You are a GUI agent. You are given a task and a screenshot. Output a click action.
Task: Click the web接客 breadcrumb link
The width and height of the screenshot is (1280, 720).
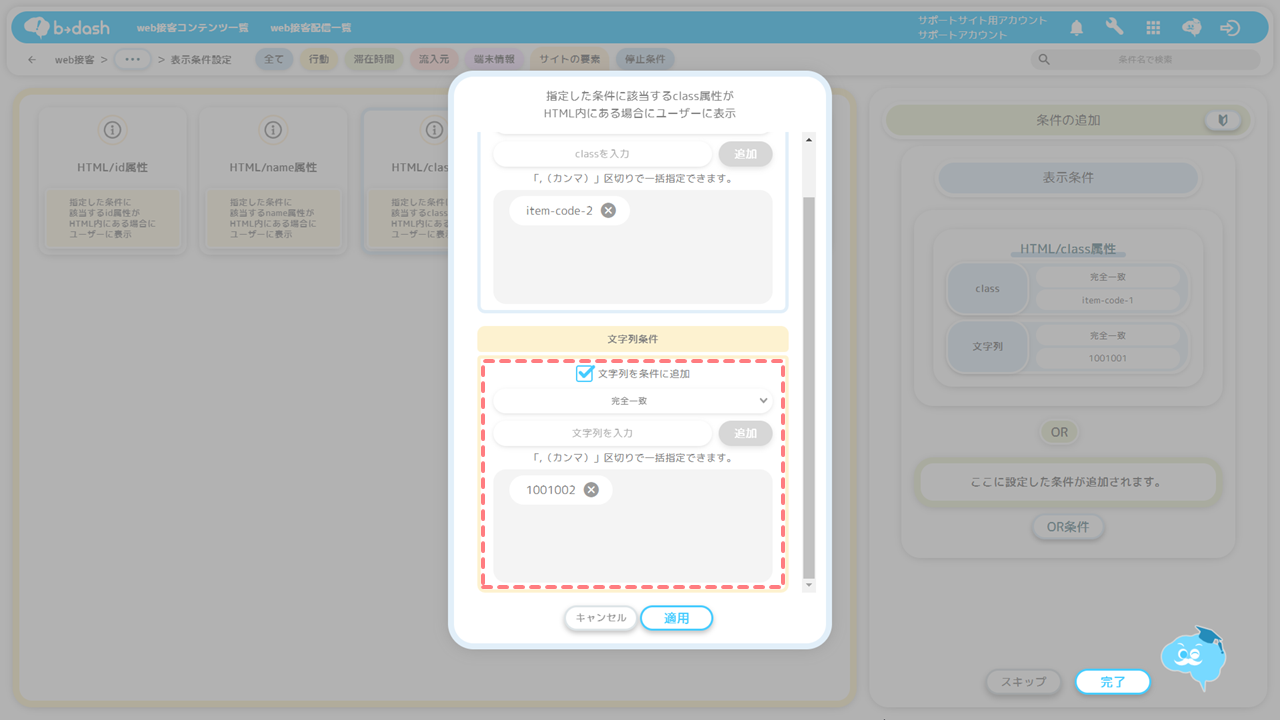74,60
